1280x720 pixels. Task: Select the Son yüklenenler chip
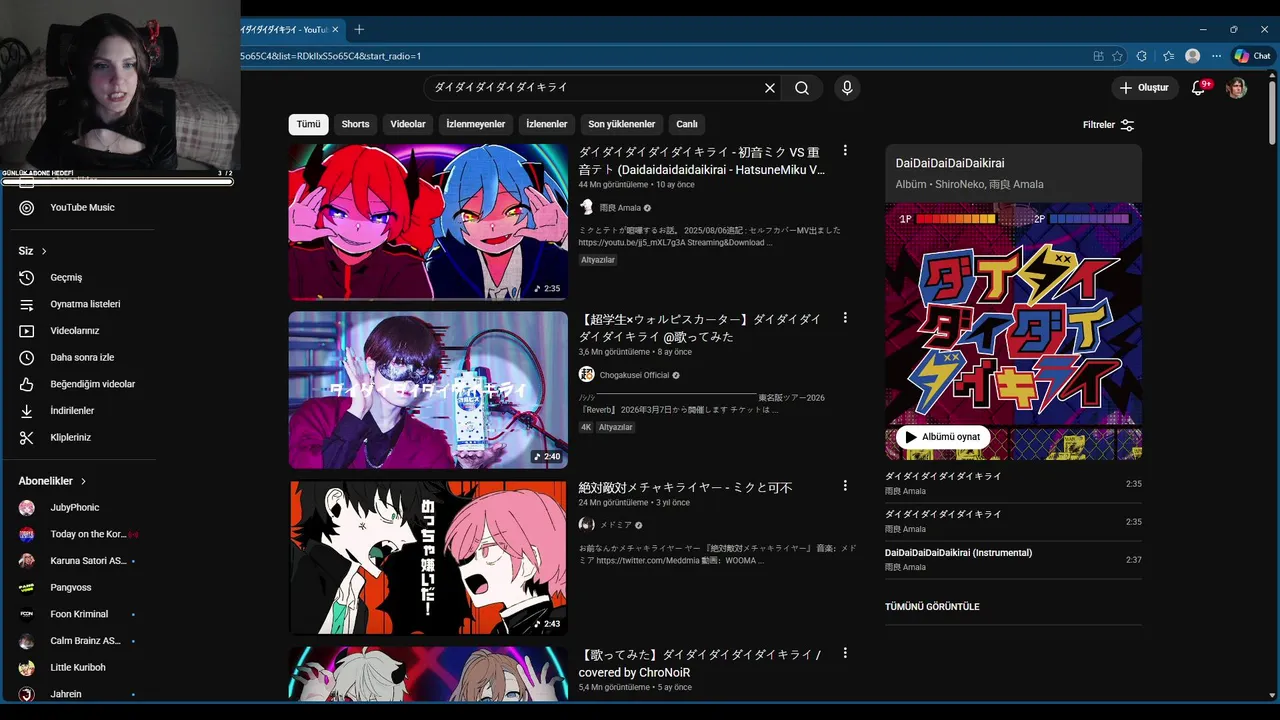(622, 124)
